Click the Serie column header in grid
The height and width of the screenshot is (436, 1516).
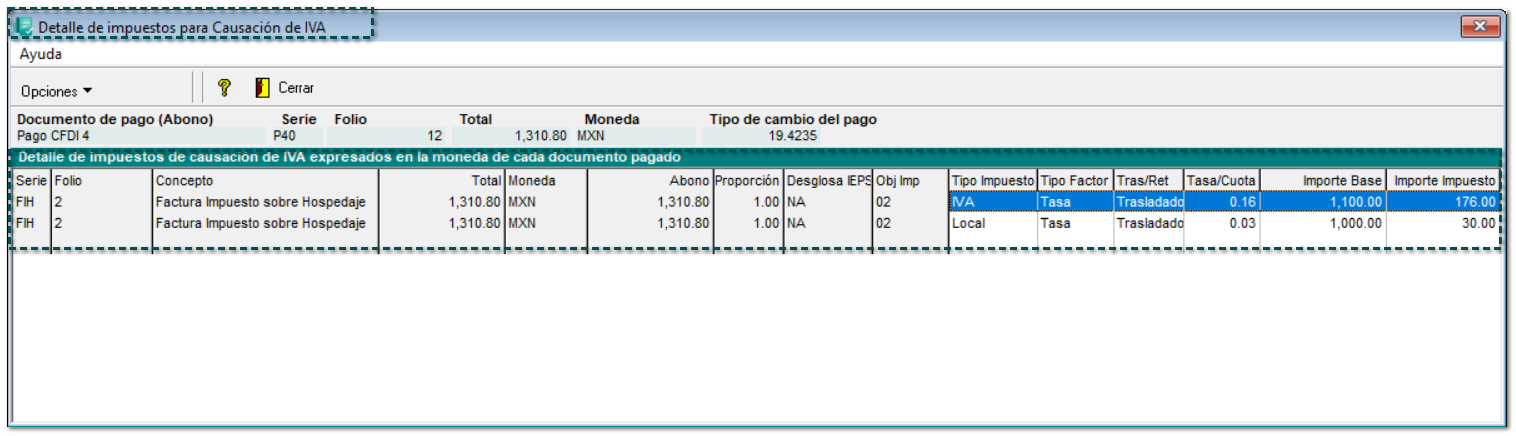[x=32, y=181]
